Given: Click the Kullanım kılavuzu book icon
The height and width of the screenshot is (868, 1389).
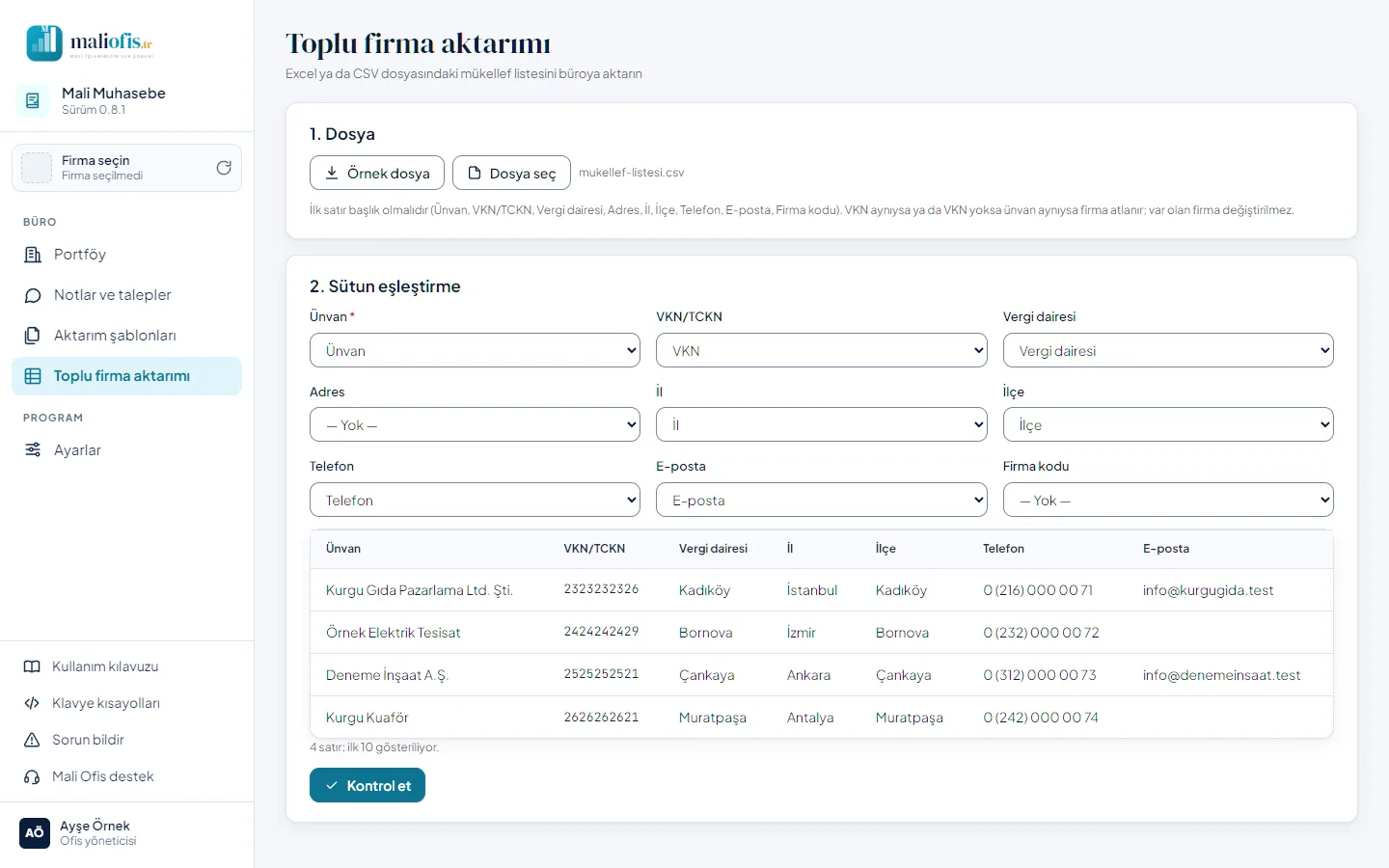Looking at the screenshot, I should (32, 666).
